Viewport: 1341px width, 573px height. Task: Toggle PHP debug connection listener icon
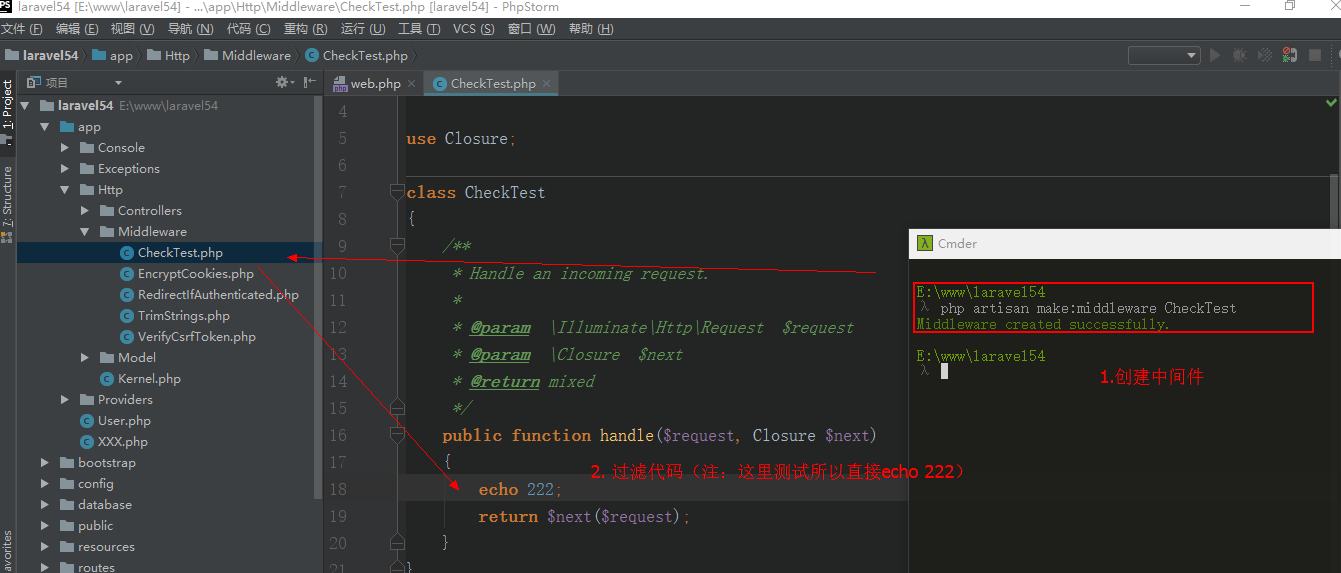[x=1290, y=56]
